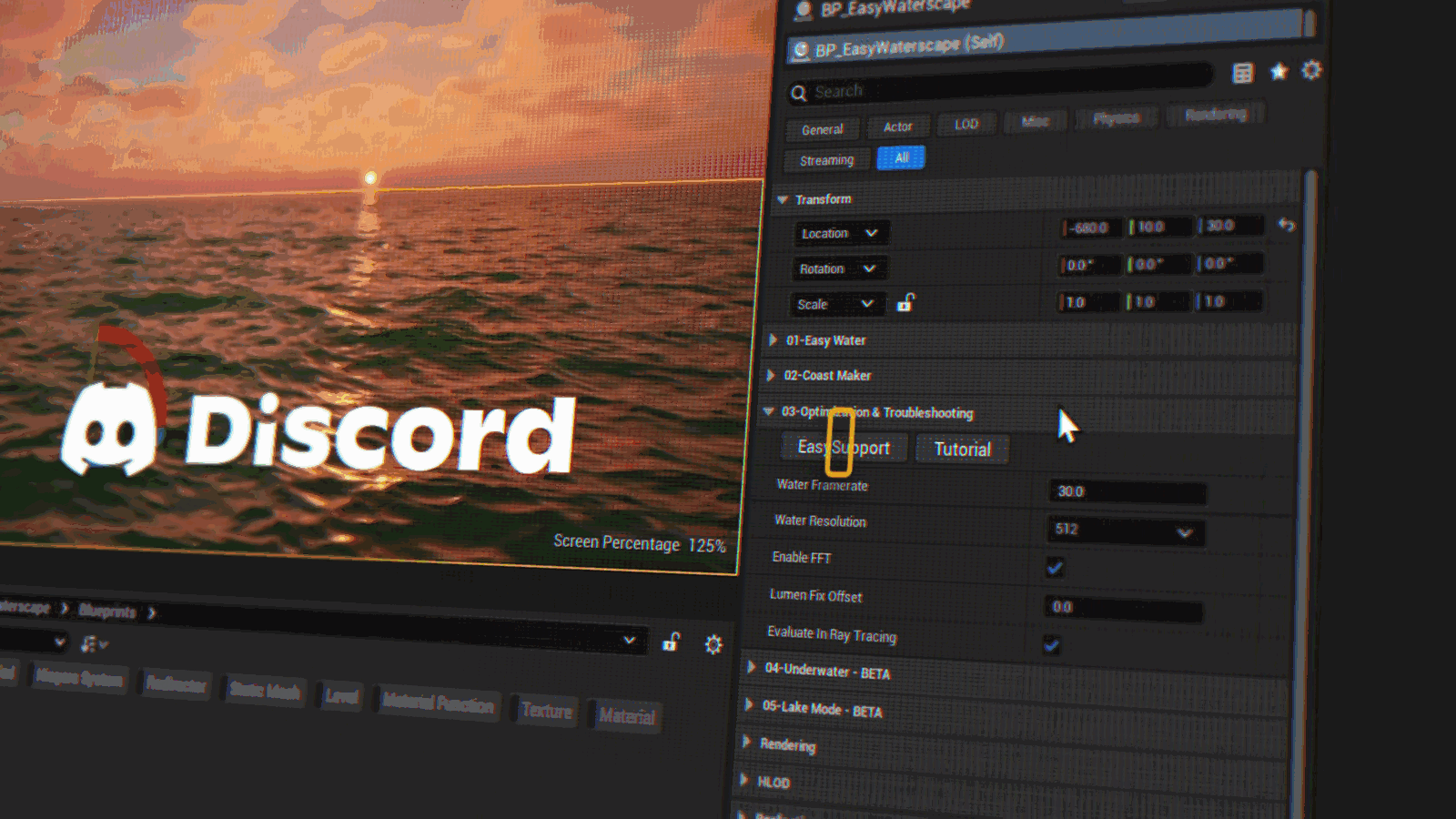Click the chevron after Blueprints breadcrumb
Image resolution: width=1456 pixels, height=819 pixels.
coord(152,613)
